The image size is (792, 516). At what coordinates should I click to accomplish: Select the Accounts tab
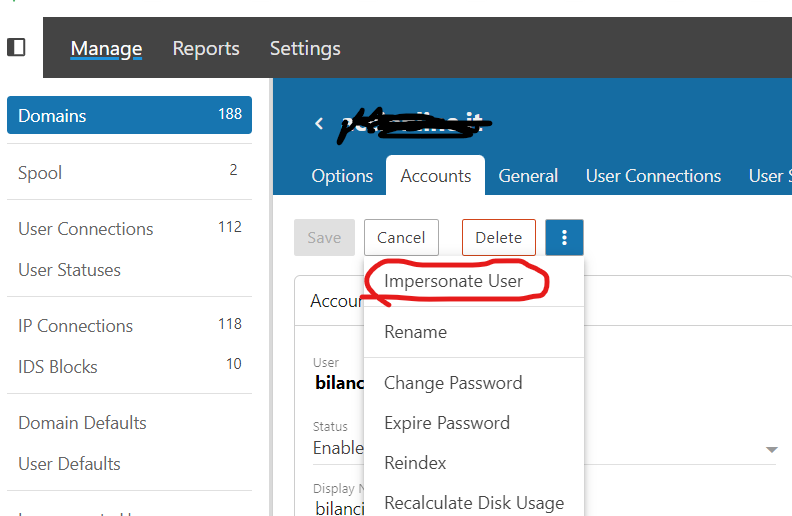point(435,176)
